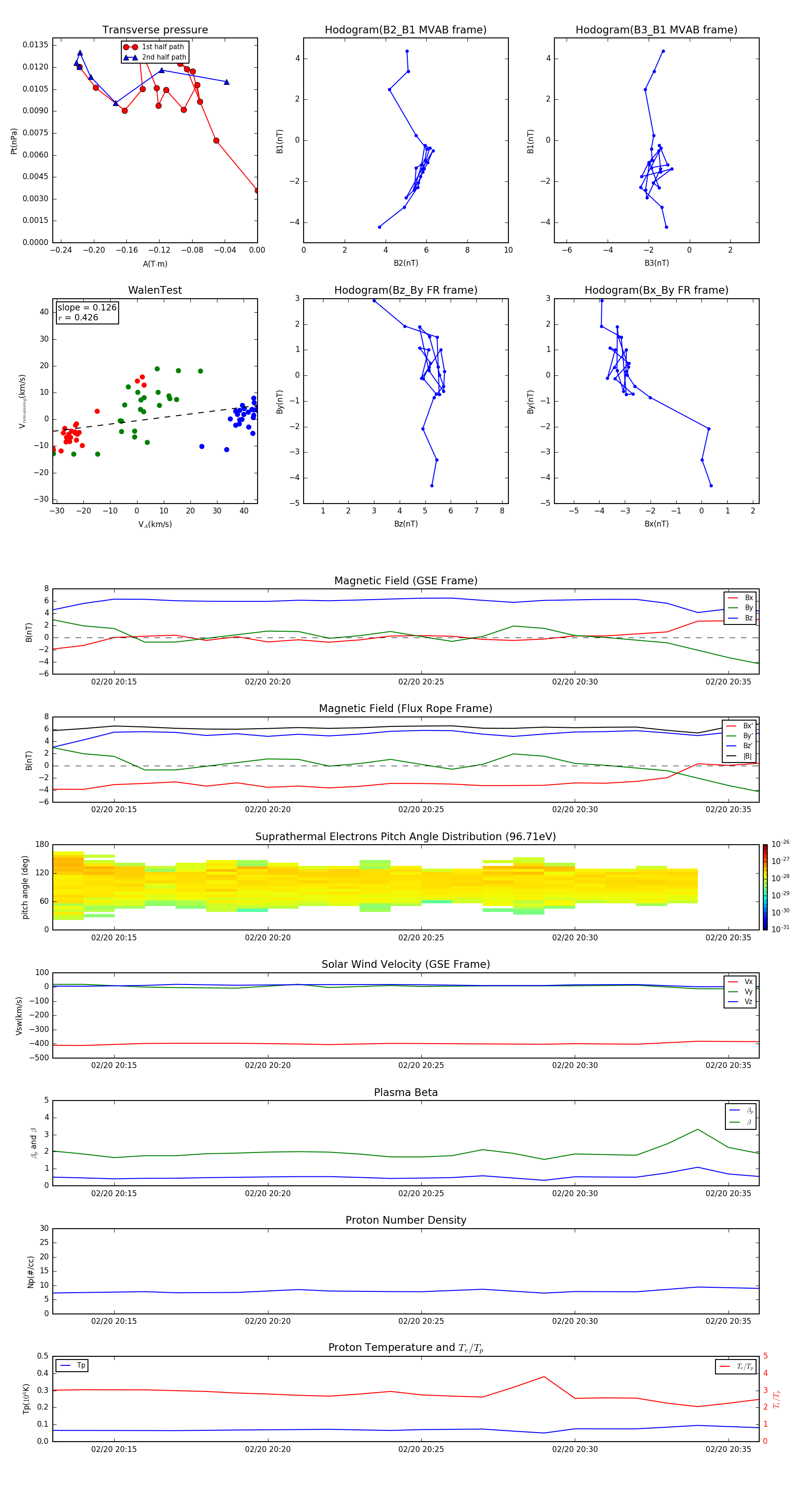The height and width of the screenshot is (1489, 812).
Task: Click the 'slope = 0.126' annotation
Action: (x=87, y=308)
